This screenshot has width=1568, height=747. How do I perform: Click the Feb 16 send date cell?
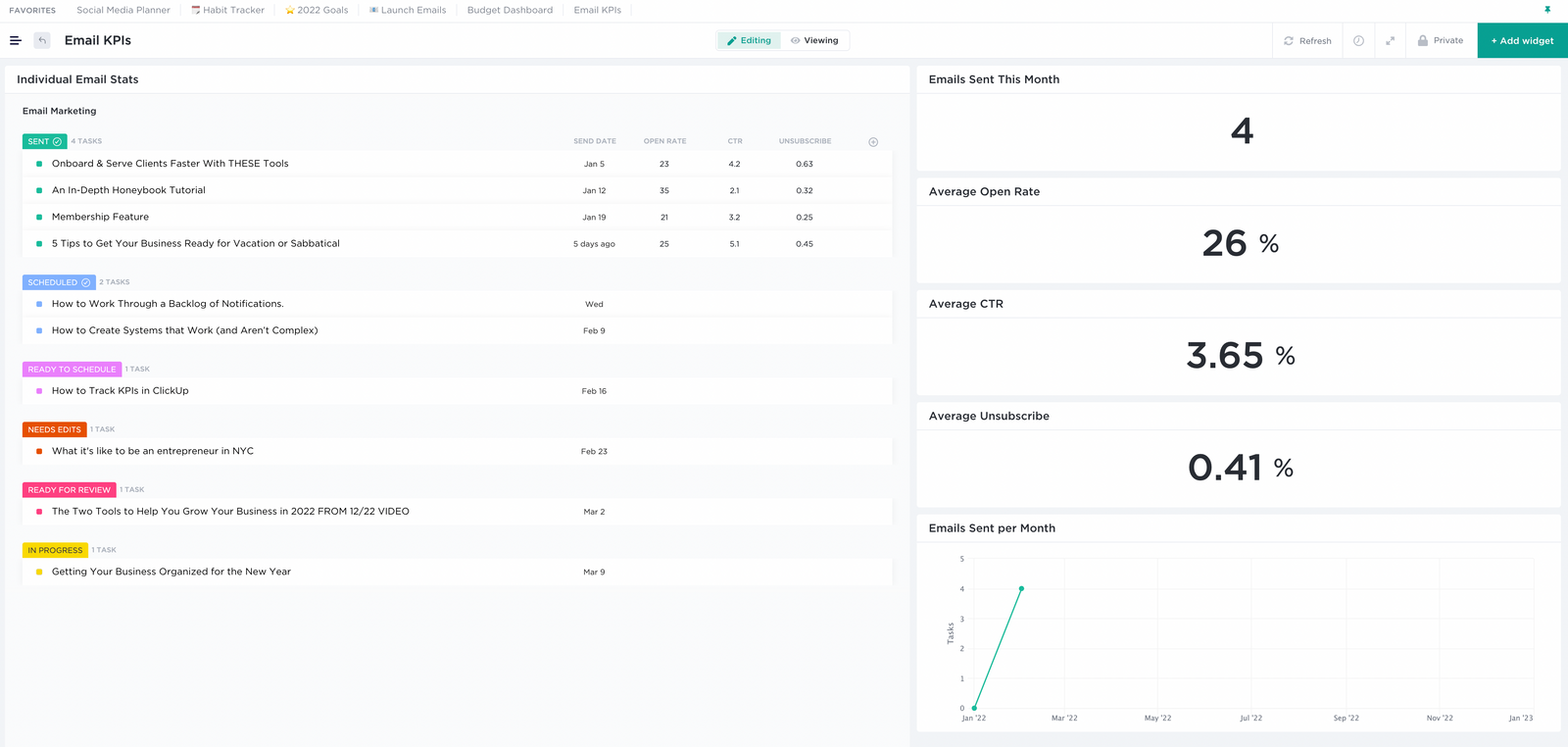pyautogui.click(x=594, y=391)
